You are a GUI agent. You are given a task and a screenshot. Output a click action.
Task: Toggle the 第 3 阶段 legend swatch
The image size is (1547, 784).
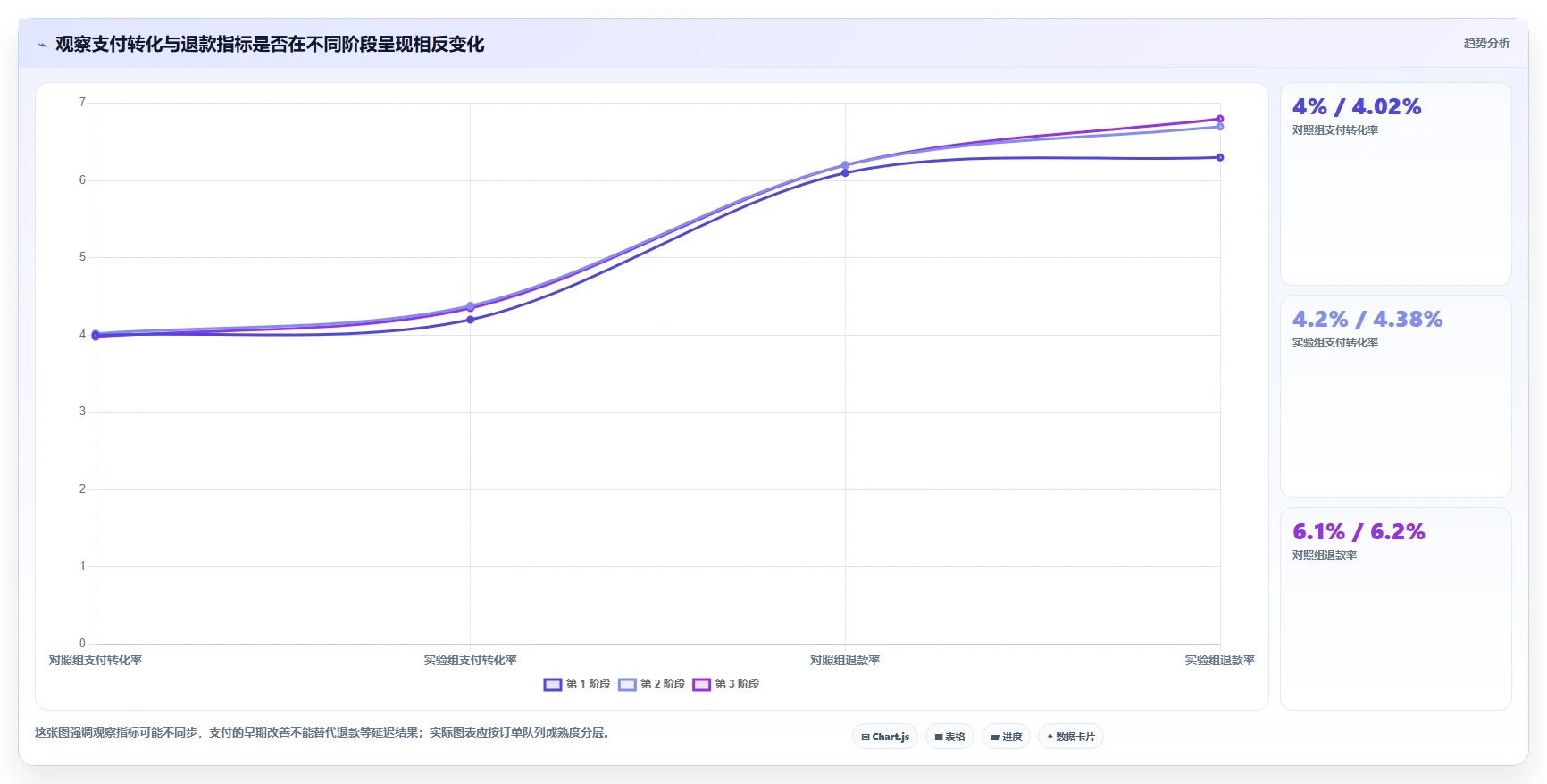click(x=701, y=685)
